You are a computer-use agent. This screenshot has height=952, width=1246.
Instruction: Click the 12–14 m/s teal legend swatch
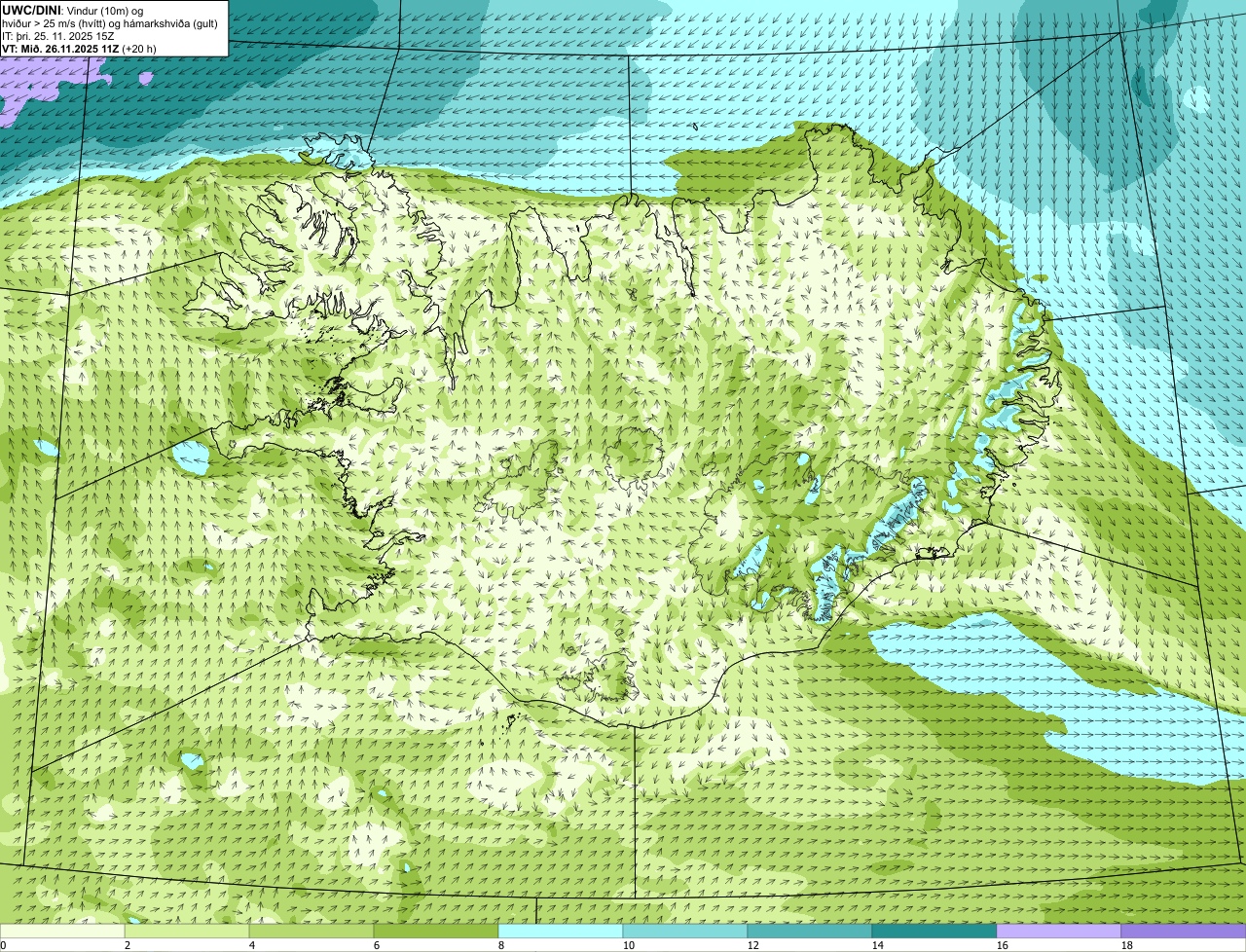pos(810,932)
